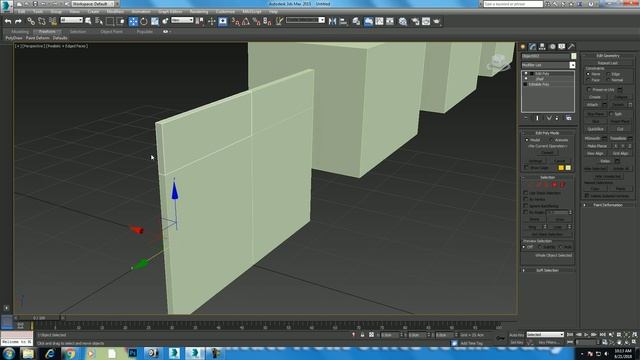Image resolution: width=640 pixels, height=360 pixels.
Task: Select the Edge constraint radio button
Action: coord(608,74)
